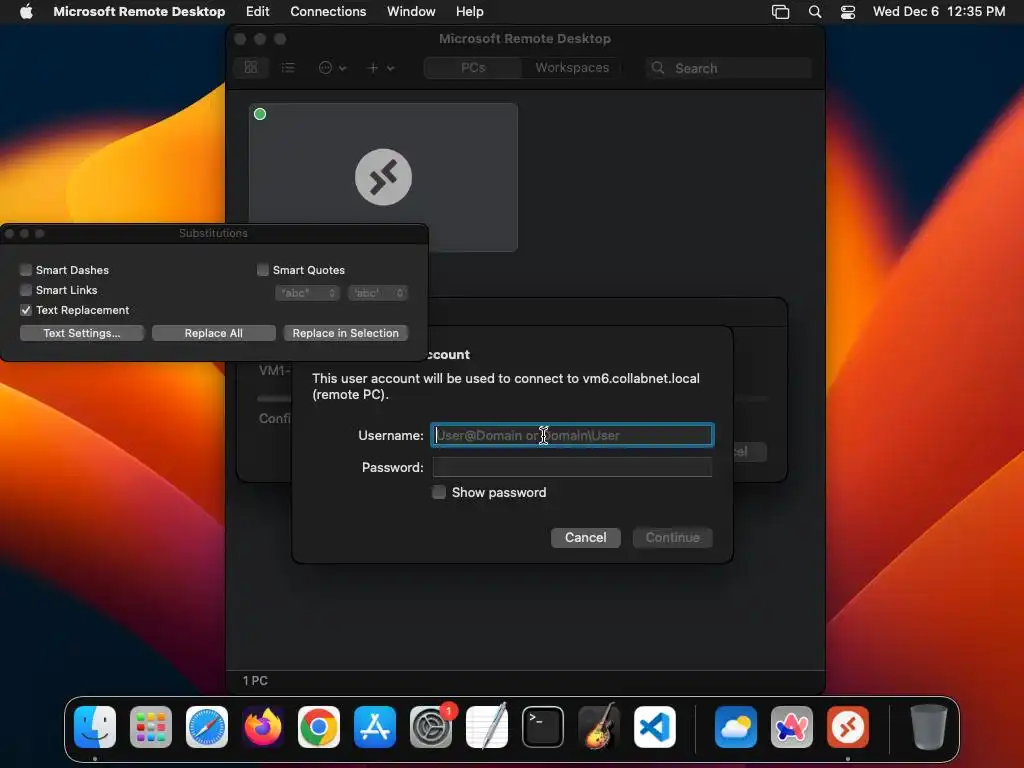
Task: Open the single quote style dropdown
Action: click(378, 293)
